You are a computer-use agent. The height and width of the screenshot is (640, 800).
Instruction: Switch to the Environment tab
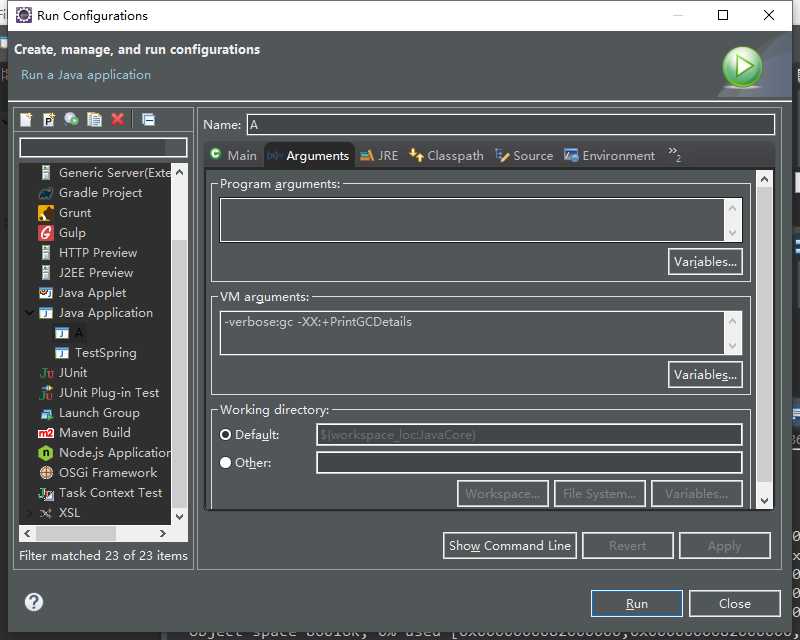[609, 155]
